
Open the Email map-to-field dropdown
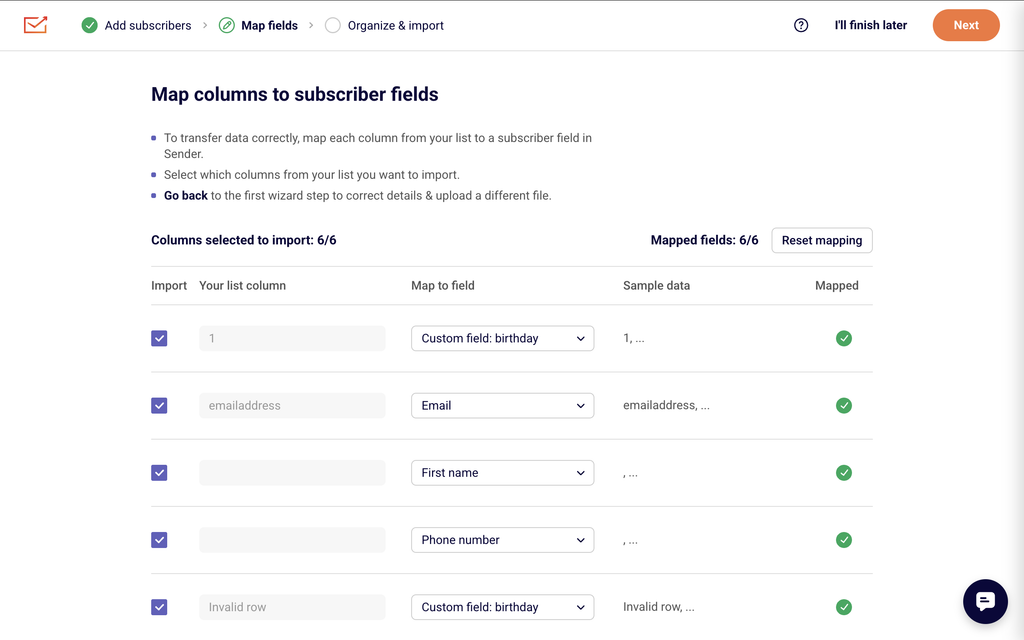point(502,406)
